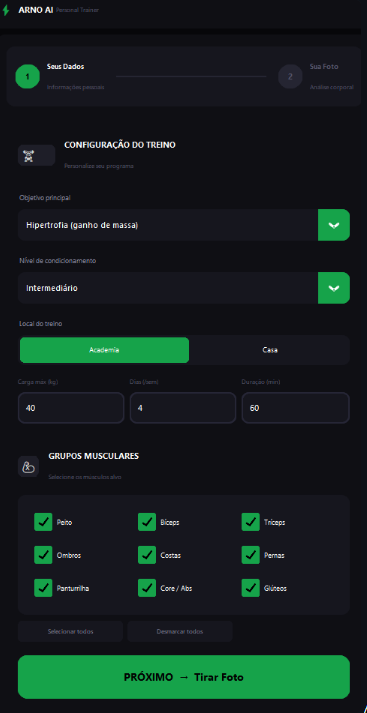Switch workout location to Casa
The height and width of the screenshot is (713, 367).
coord(270,350)
